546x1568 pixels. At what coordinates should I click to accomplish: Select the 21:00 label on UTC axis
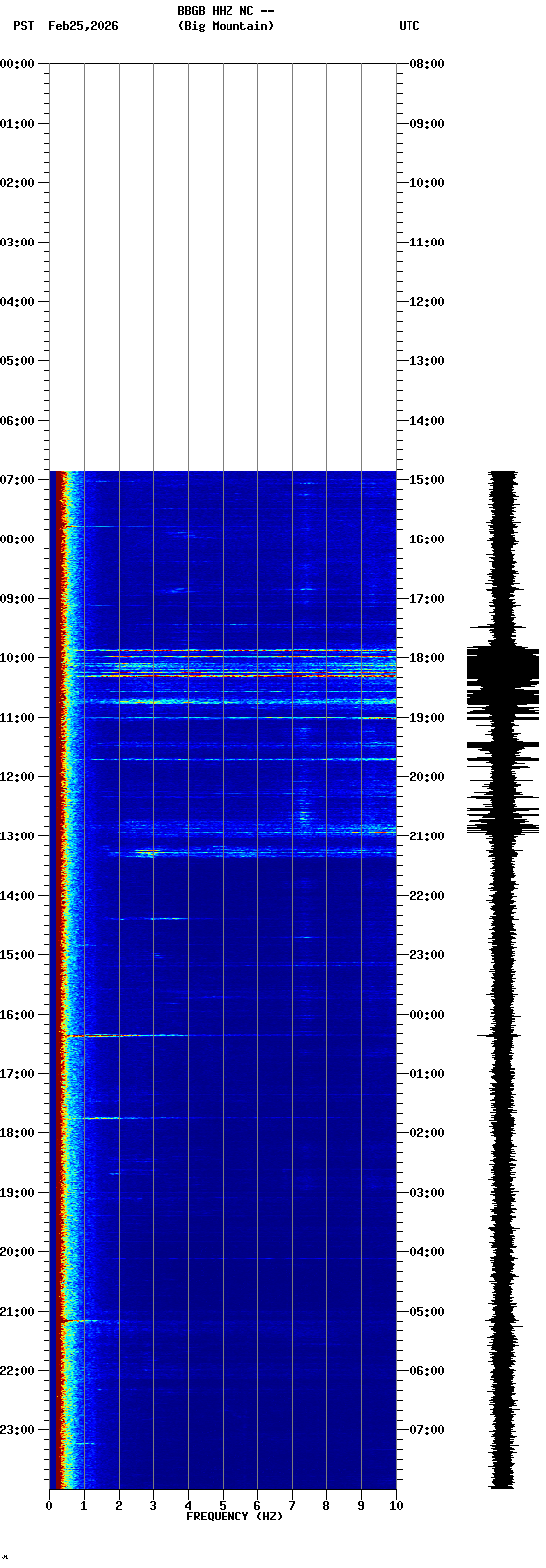[x=427, y=836]
